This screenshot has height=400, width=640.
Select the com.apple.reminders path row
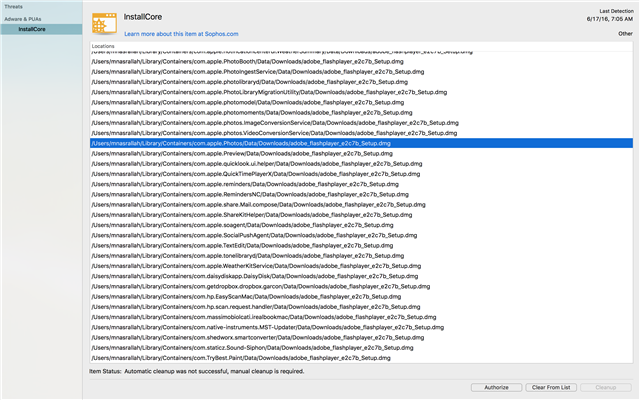tap(361, 184)
